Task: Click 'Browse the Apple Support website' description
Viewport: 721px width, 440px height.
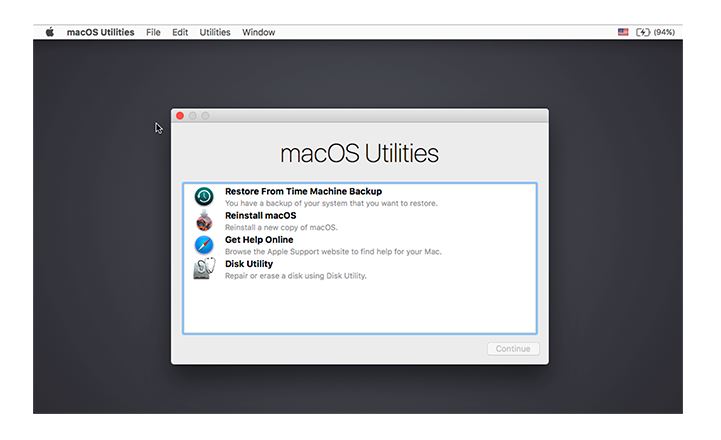Action: [333, 251]
